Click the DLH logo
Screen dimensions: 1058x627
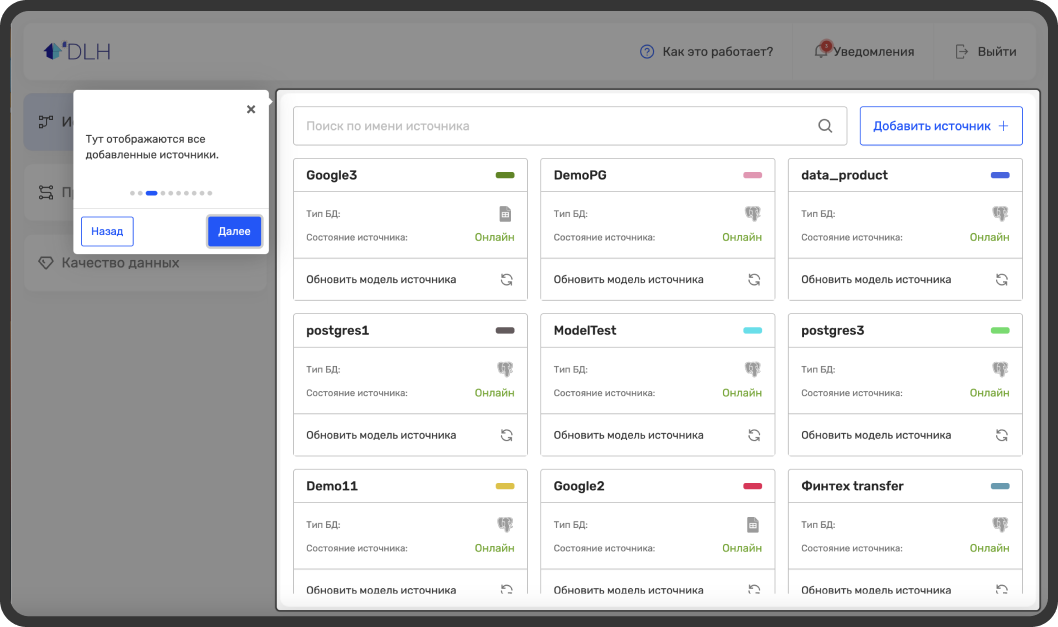coord(77,51)
